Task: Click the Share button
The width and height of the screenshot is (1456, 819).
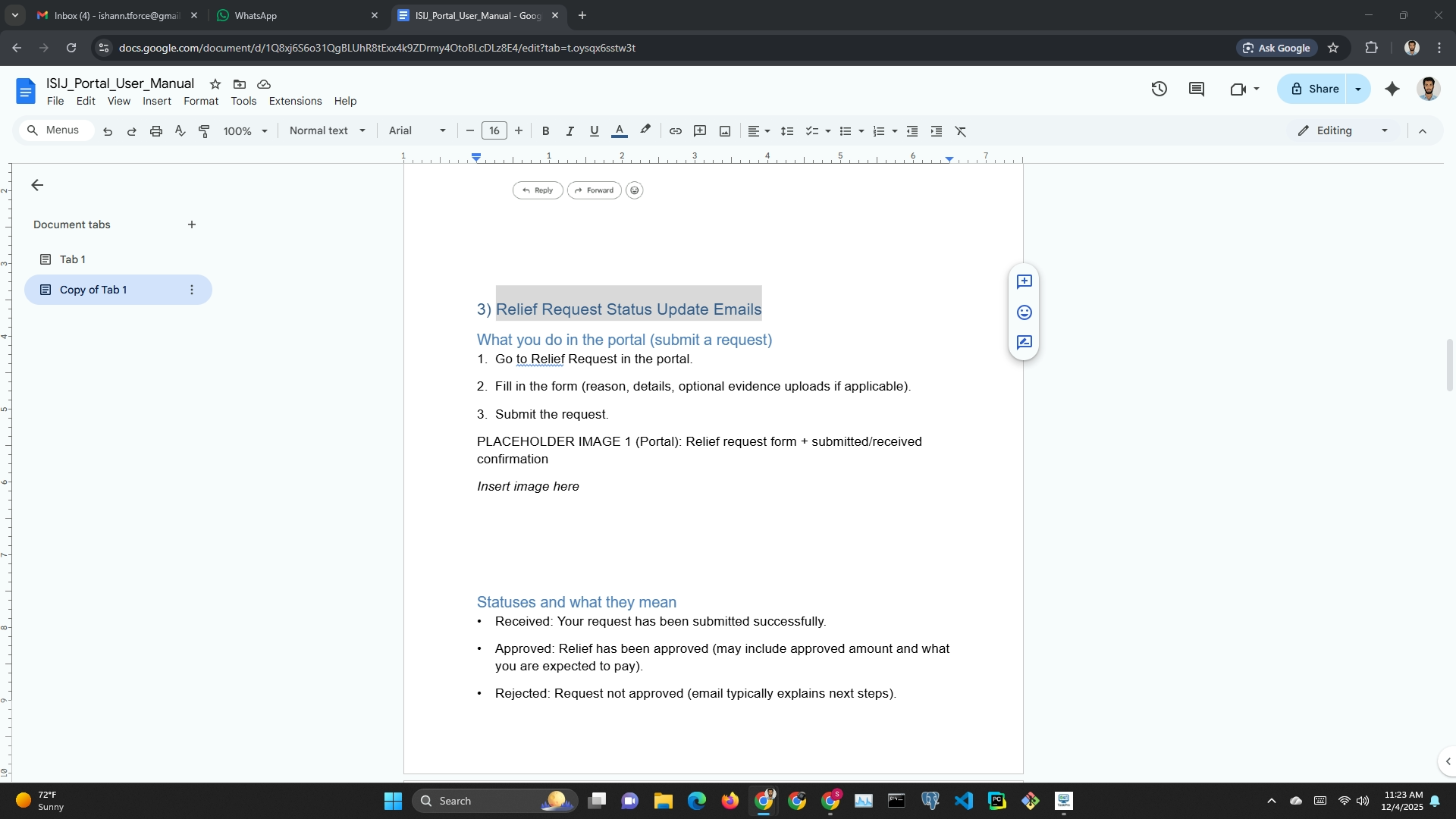Action: point(1314,89)
